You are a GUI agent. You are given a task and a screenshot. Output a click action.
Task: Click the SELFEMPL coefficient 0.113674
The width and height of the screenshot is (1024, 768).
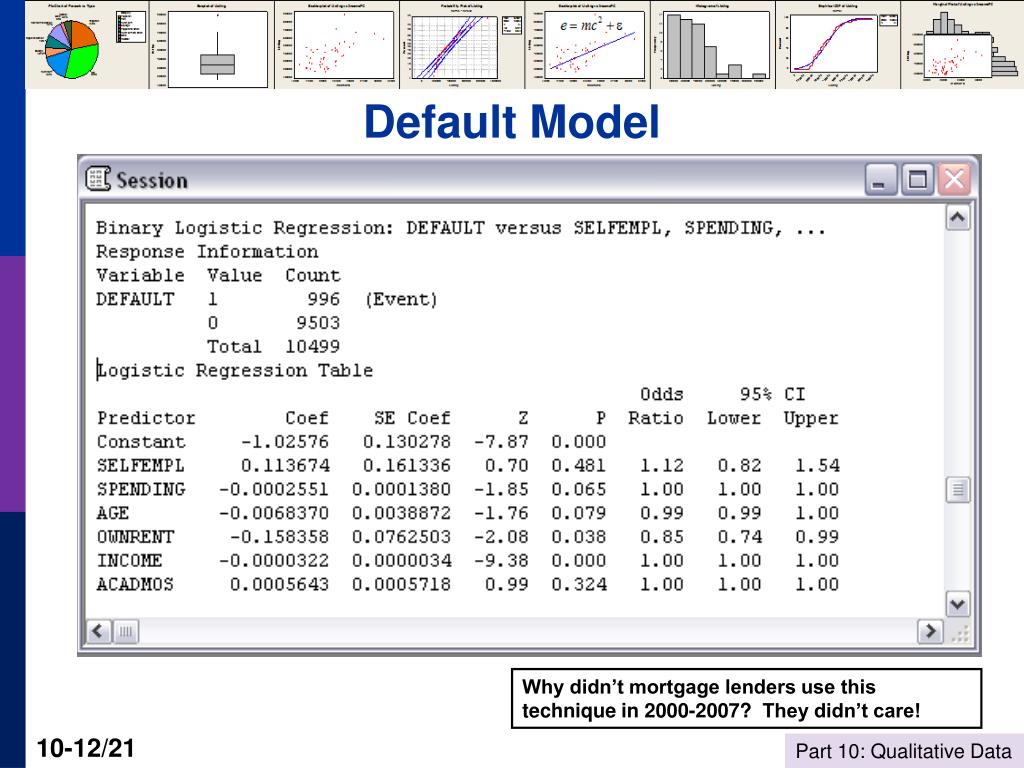coord(285,466)
